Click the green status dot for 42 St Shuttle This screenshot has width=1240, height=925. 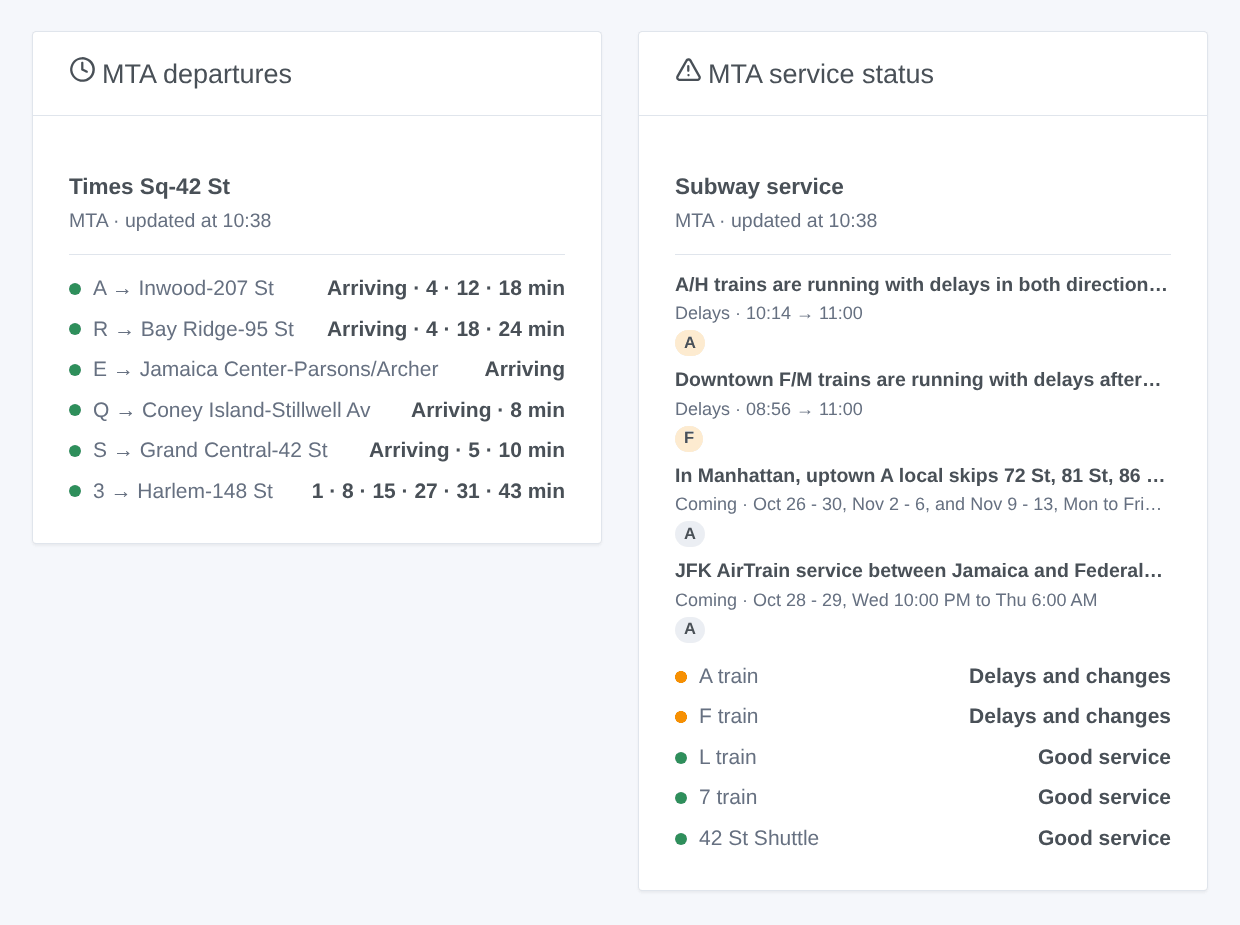681,839
